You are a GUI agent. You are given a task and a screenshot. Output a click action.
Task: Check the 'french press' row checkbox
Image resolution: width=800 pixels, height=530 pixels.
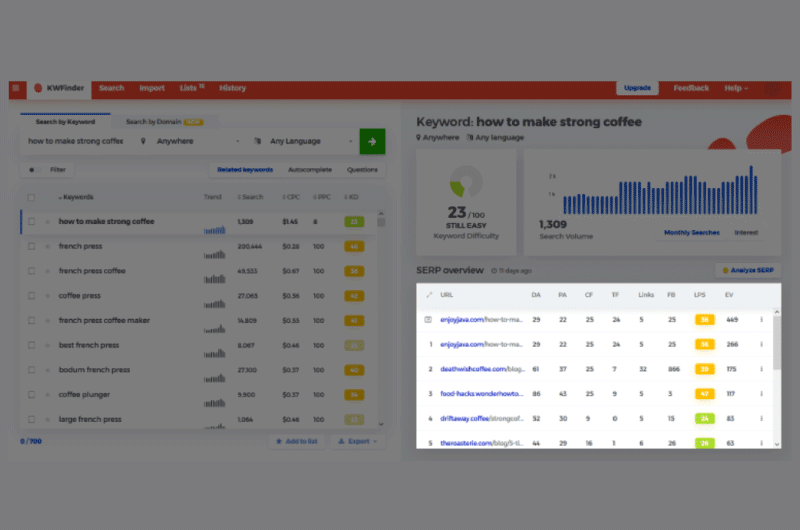[x=32, y=246]
